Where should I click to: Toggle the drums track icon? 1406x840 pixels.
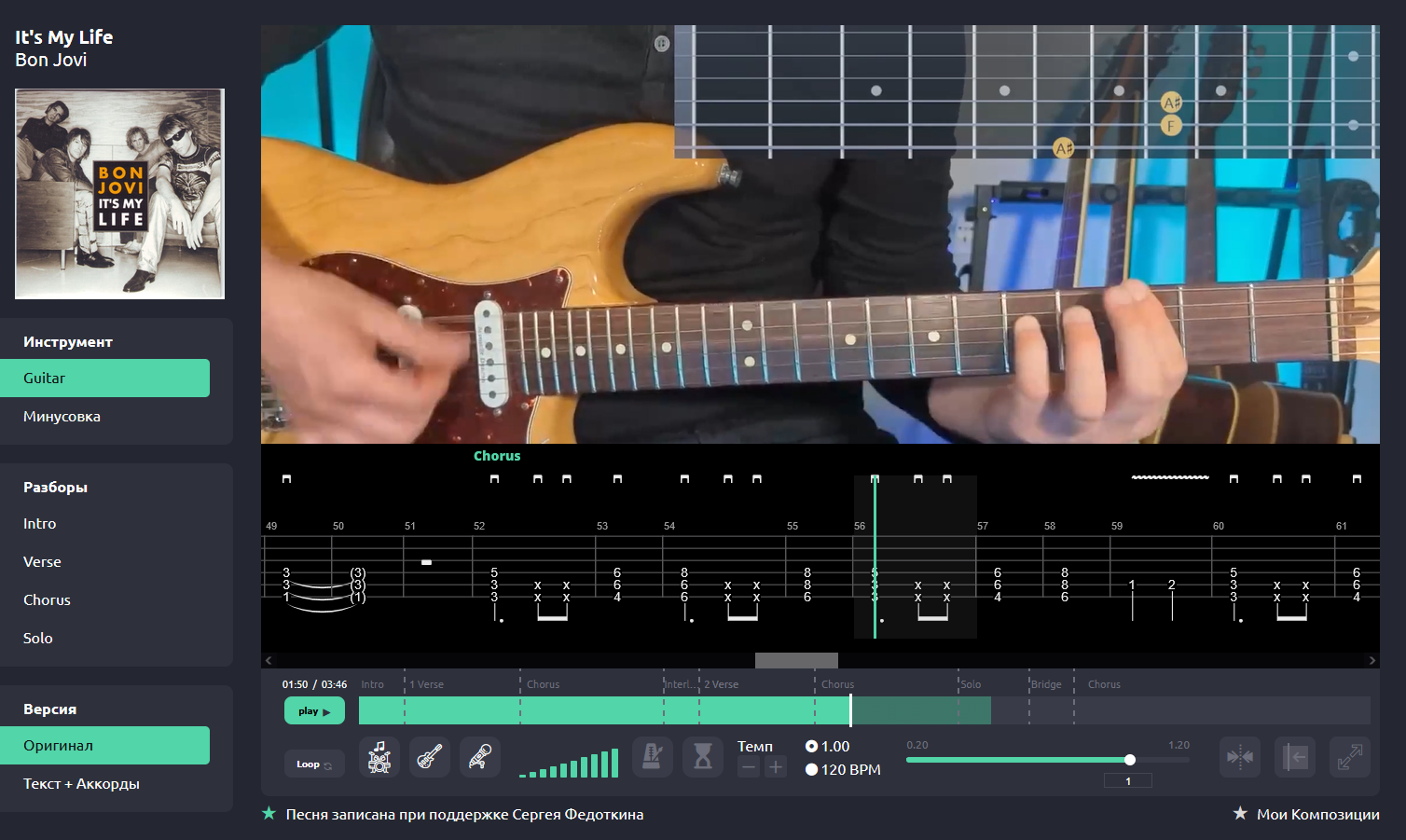pyautogui.click(x=379, y=757)
